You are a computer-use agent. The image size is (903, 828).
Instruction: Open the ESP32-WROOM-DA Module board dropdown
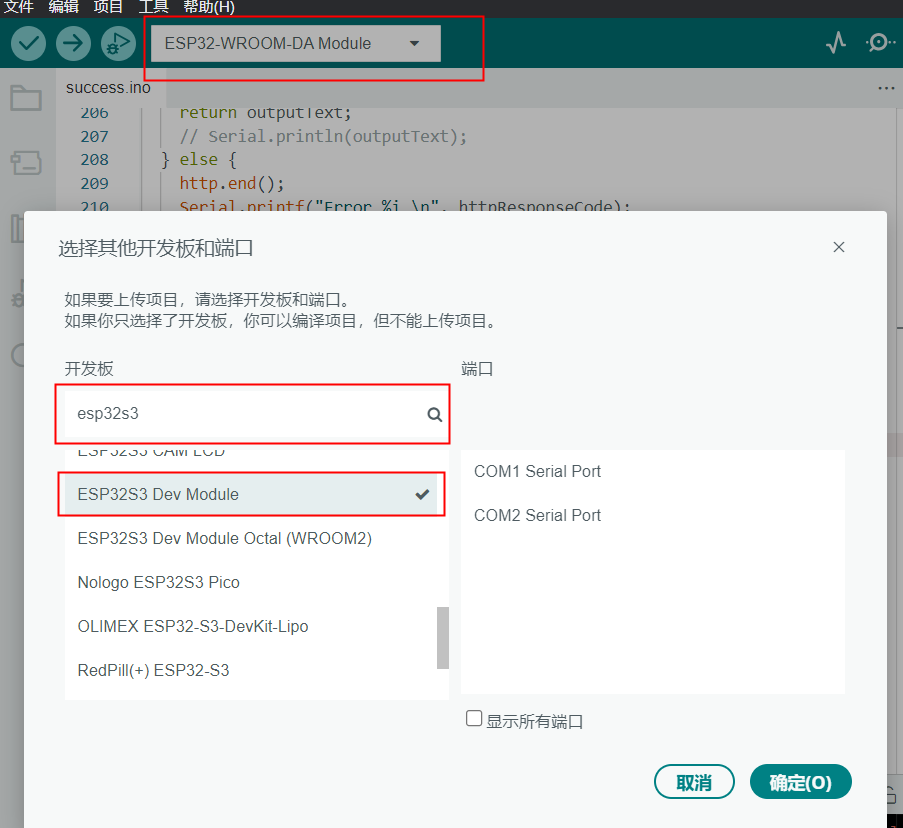pyautogui.click(x=295, y=43)
